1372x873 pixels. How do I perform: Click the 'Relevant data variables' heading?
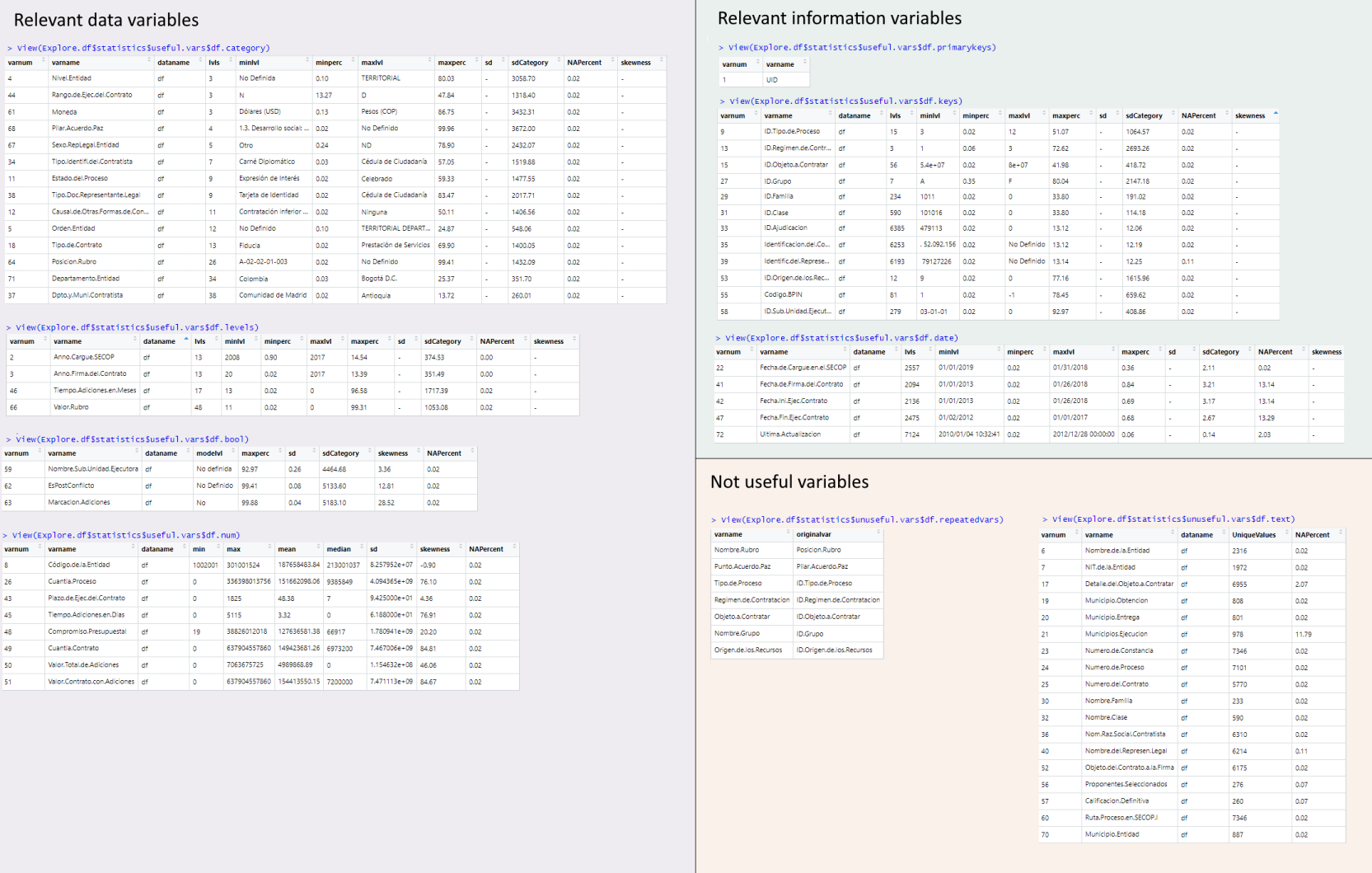[106, 20]
